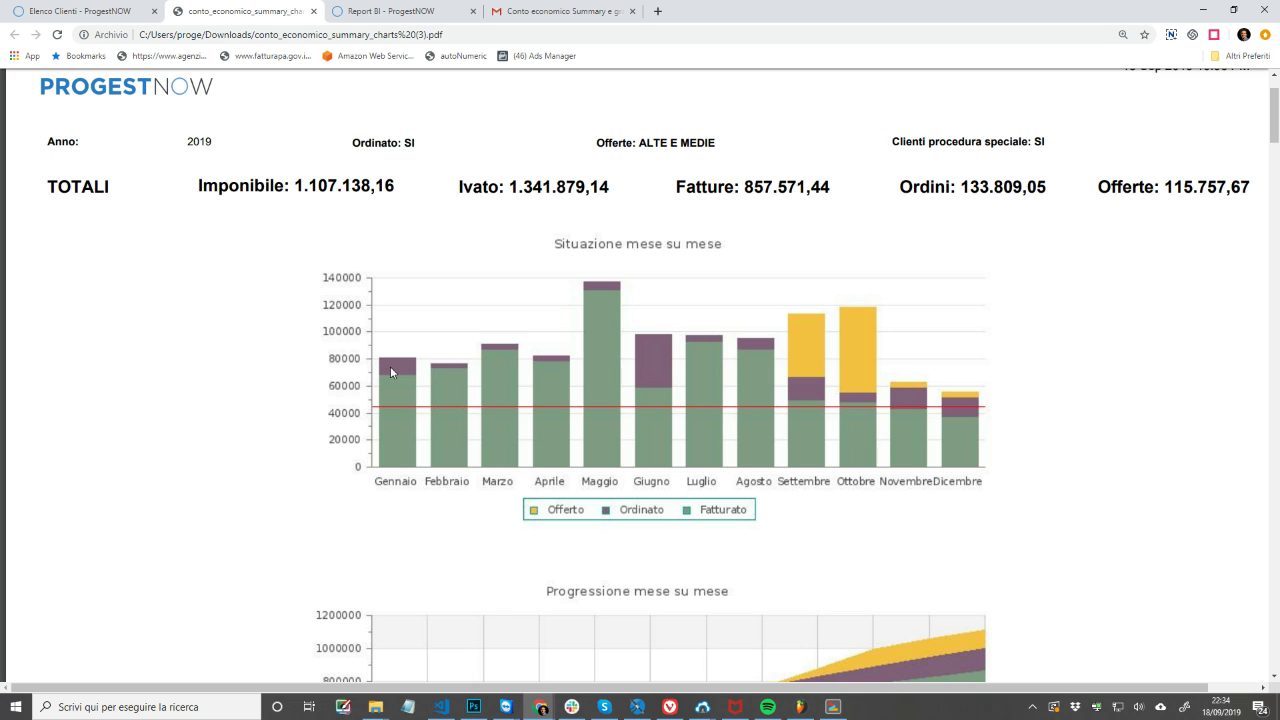Open Spotify from the taskbar
Screen dimensions: 1280x720
(x=768, y=706)
